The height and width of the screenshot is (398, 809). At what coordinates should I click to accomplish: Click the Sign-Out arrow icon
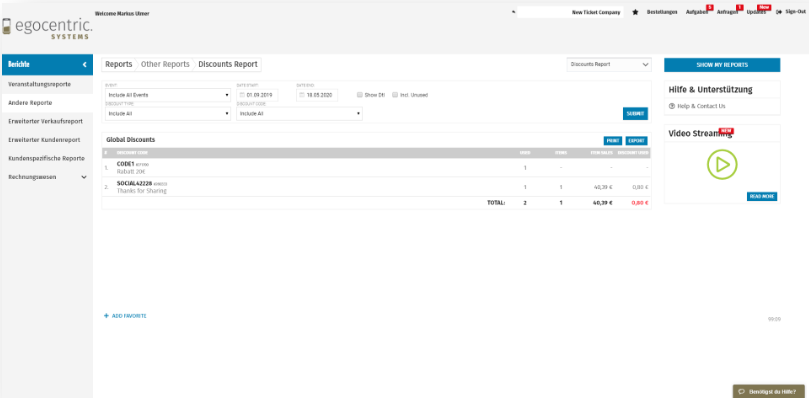click(x=779, y=12)
